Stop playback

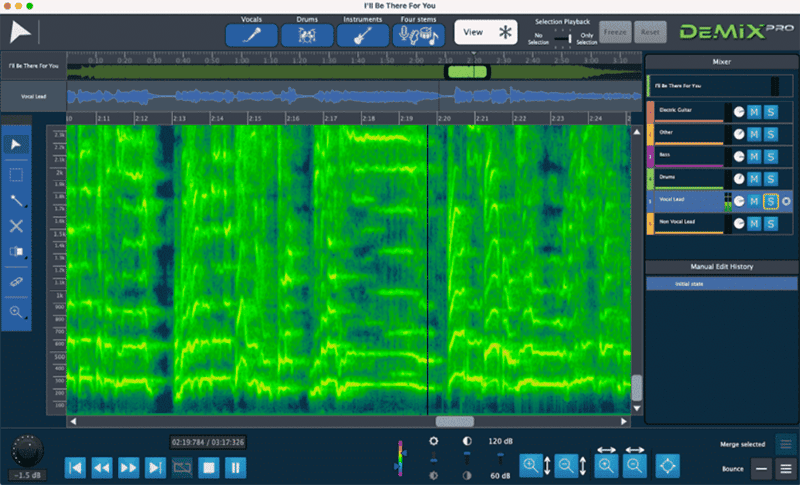[209, 468]
